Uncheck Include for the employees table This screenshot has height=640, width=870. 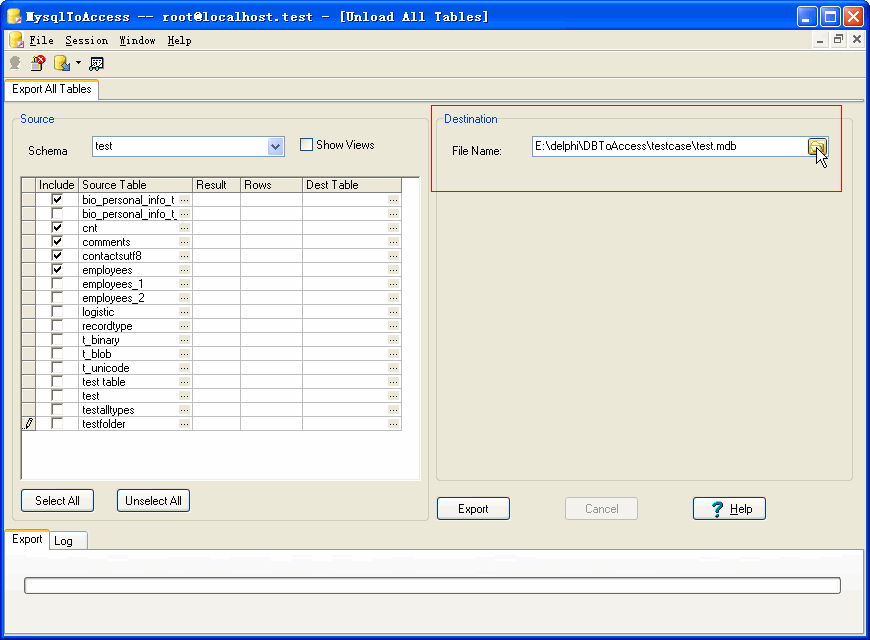pos(57,270)
